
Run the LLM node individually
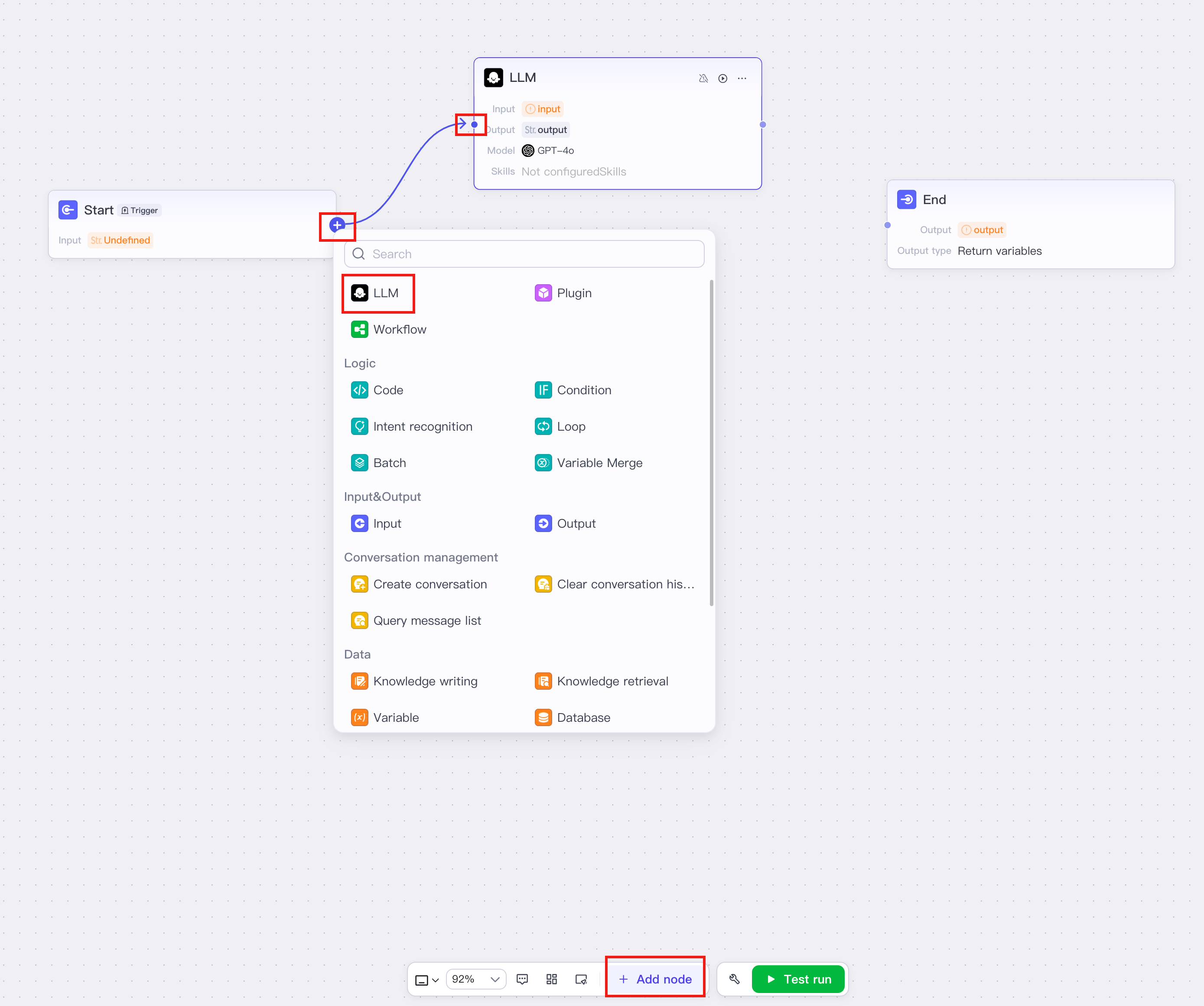(x=722, y=78)
